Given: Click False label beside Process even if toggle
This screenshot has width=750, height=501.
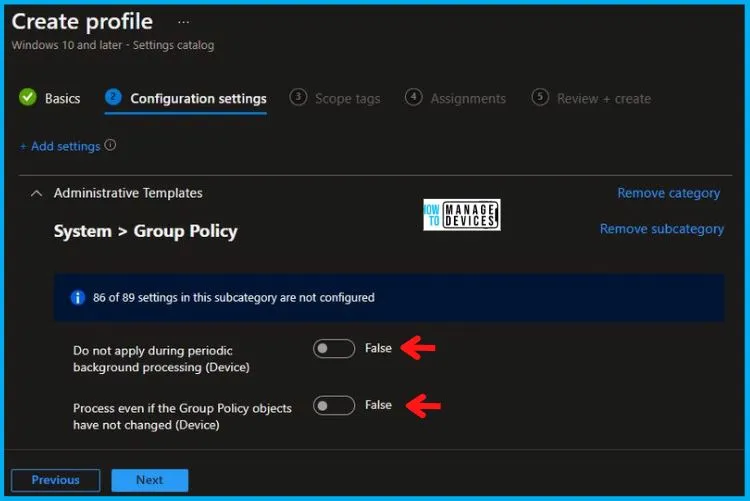Looking at the screenshot, I should [x=378, y=405].
